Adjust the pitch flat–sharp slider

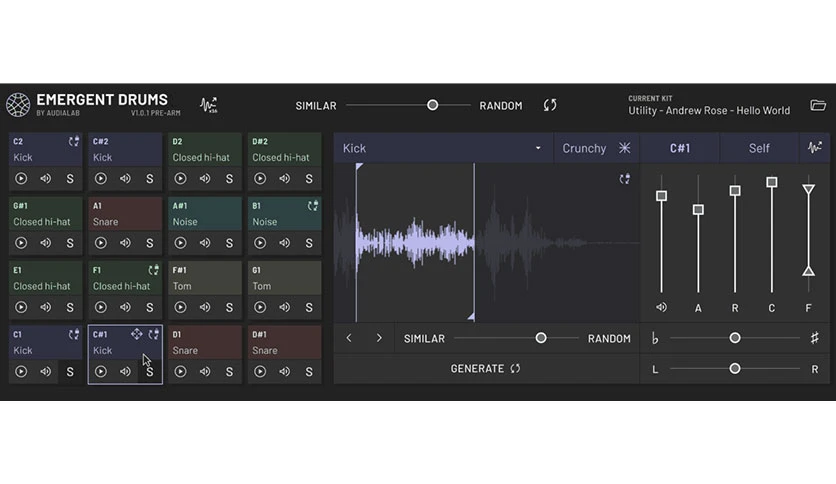pyautogui.click(x=735, y=338)
